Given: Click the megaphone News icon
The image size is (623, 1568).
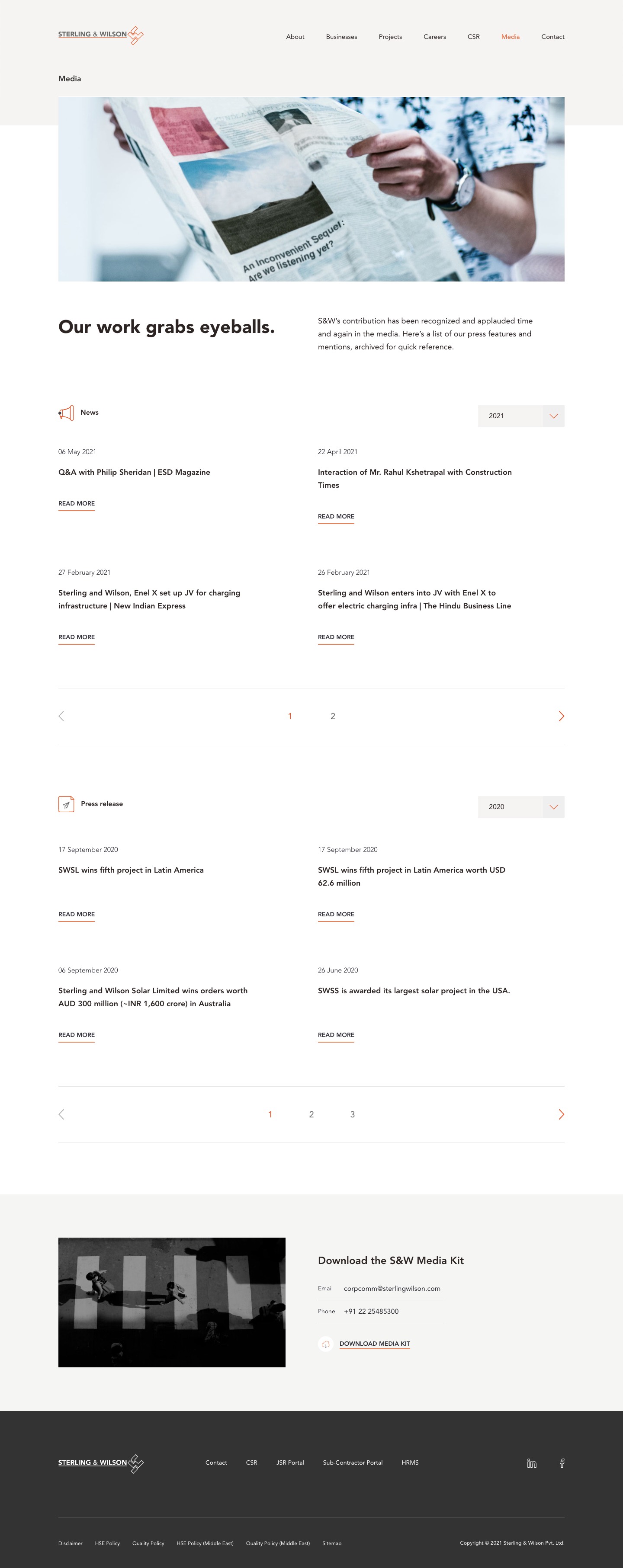Looking at the screenshot, I should point(66,413).
